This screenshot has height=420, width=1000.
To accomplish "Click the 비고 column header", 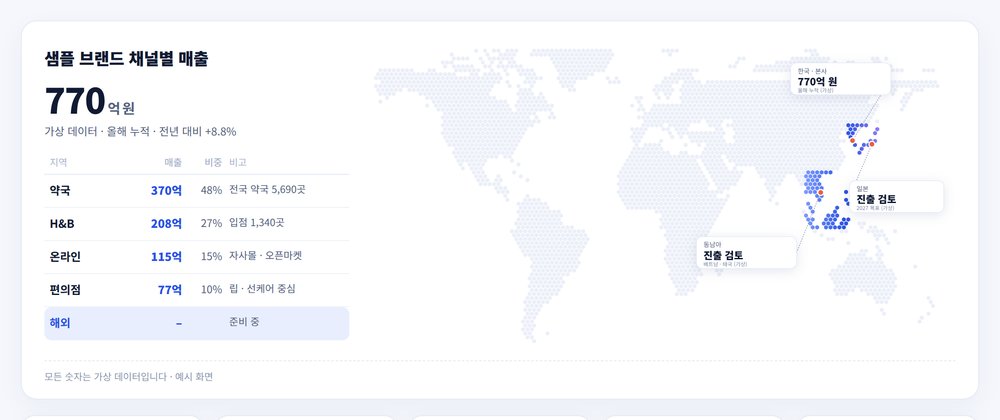I will coord(238,163).
